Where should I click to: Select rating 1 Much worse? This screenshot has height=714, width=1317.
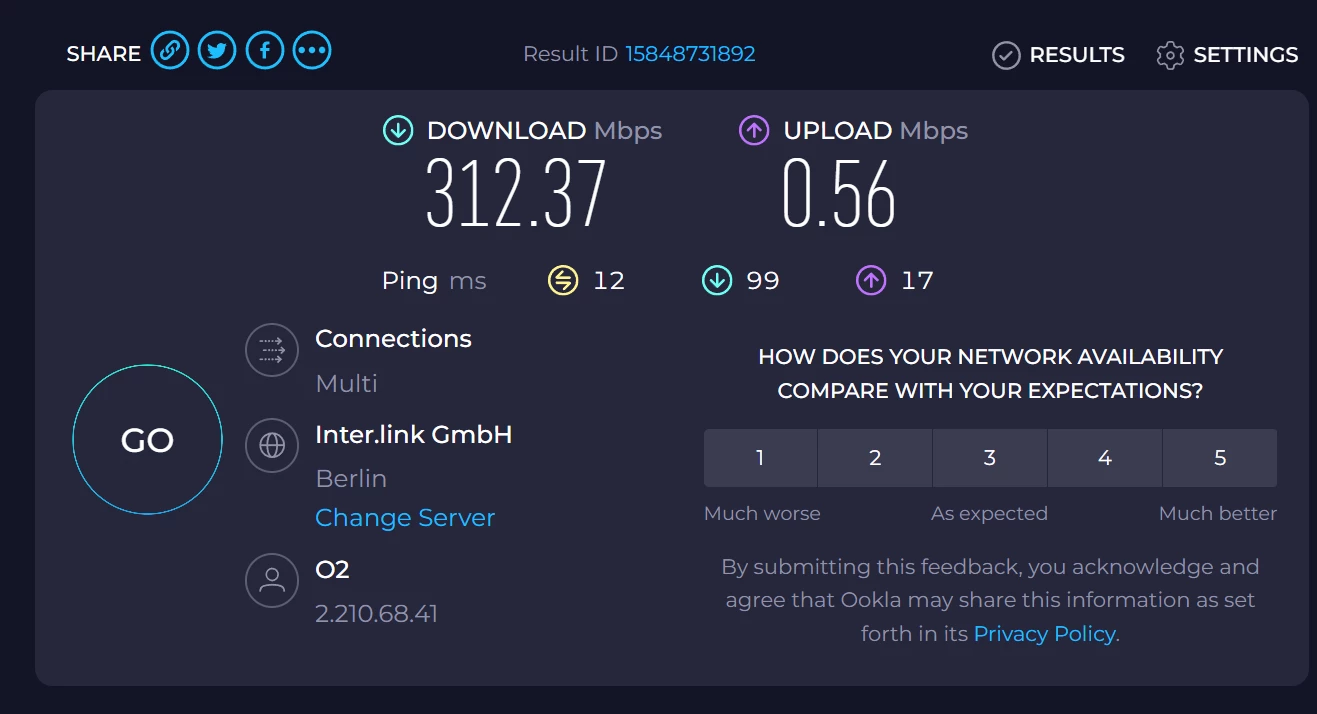(760, 458)
